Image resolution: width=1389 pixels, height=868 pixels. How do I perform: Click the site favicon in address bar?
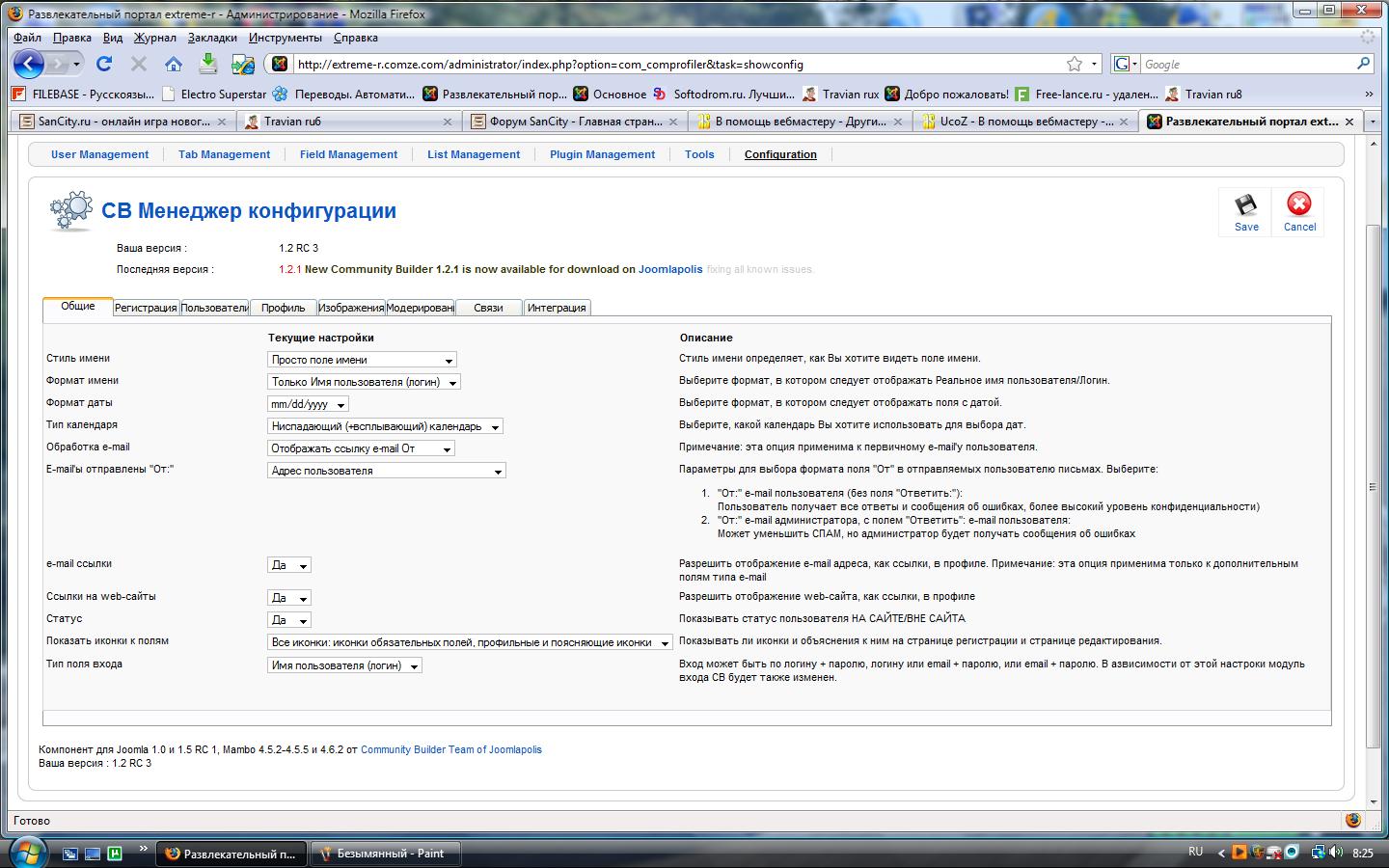tap(280, 64)
